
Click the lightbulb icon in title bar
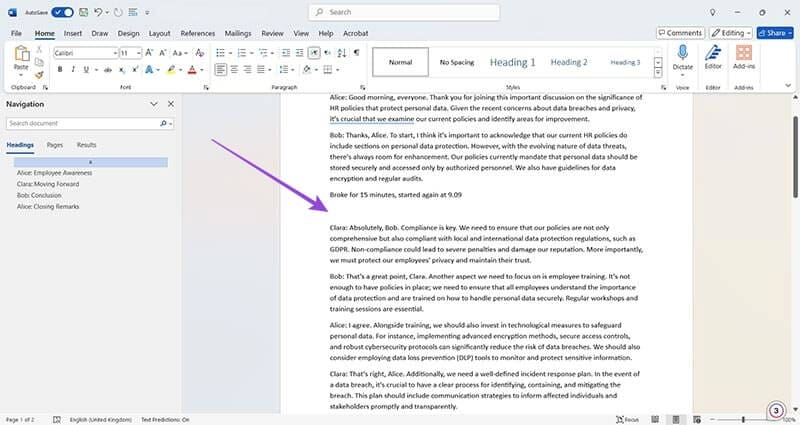[x=712, y=12]
